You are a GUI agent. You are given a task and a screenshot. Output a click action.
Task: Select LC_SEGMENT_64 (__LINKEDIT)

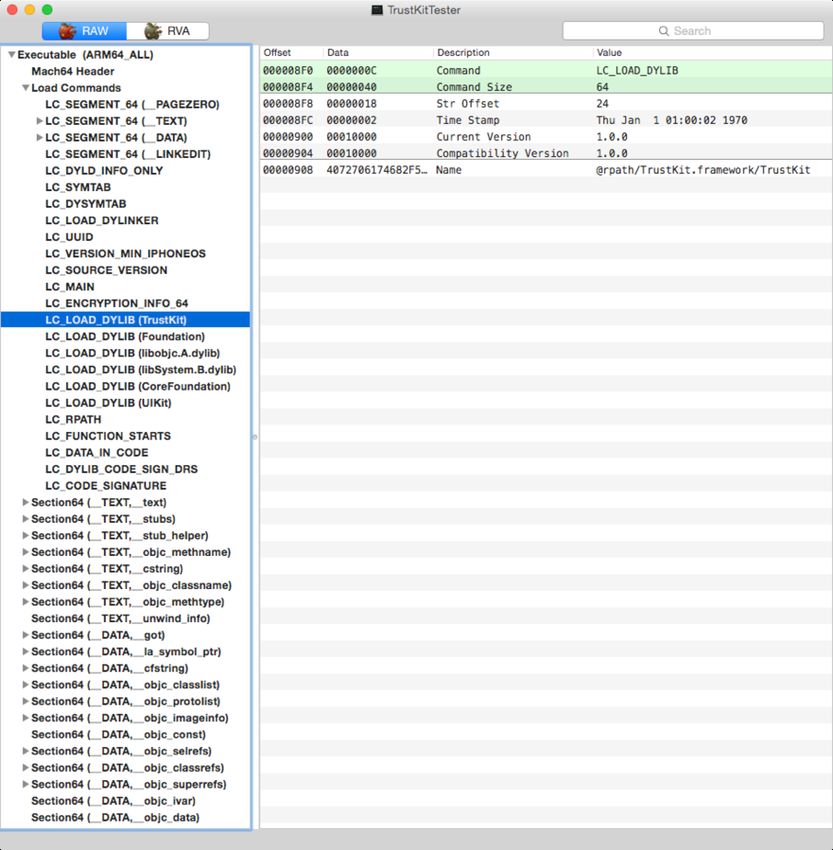point(128,154)
